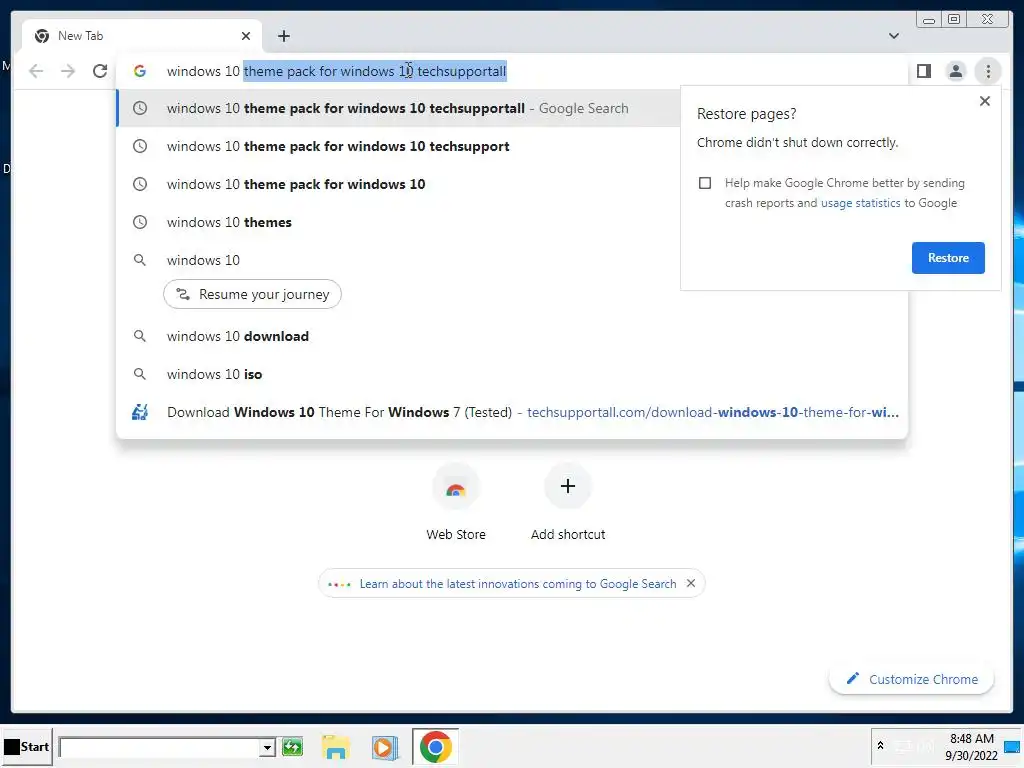Click the Restore button
The image size is (1024, 768).
948,258
